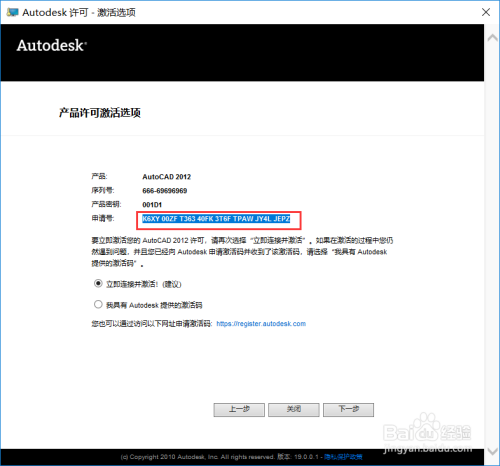Click the Autodesk logo in header

click(x=52, y=45)
